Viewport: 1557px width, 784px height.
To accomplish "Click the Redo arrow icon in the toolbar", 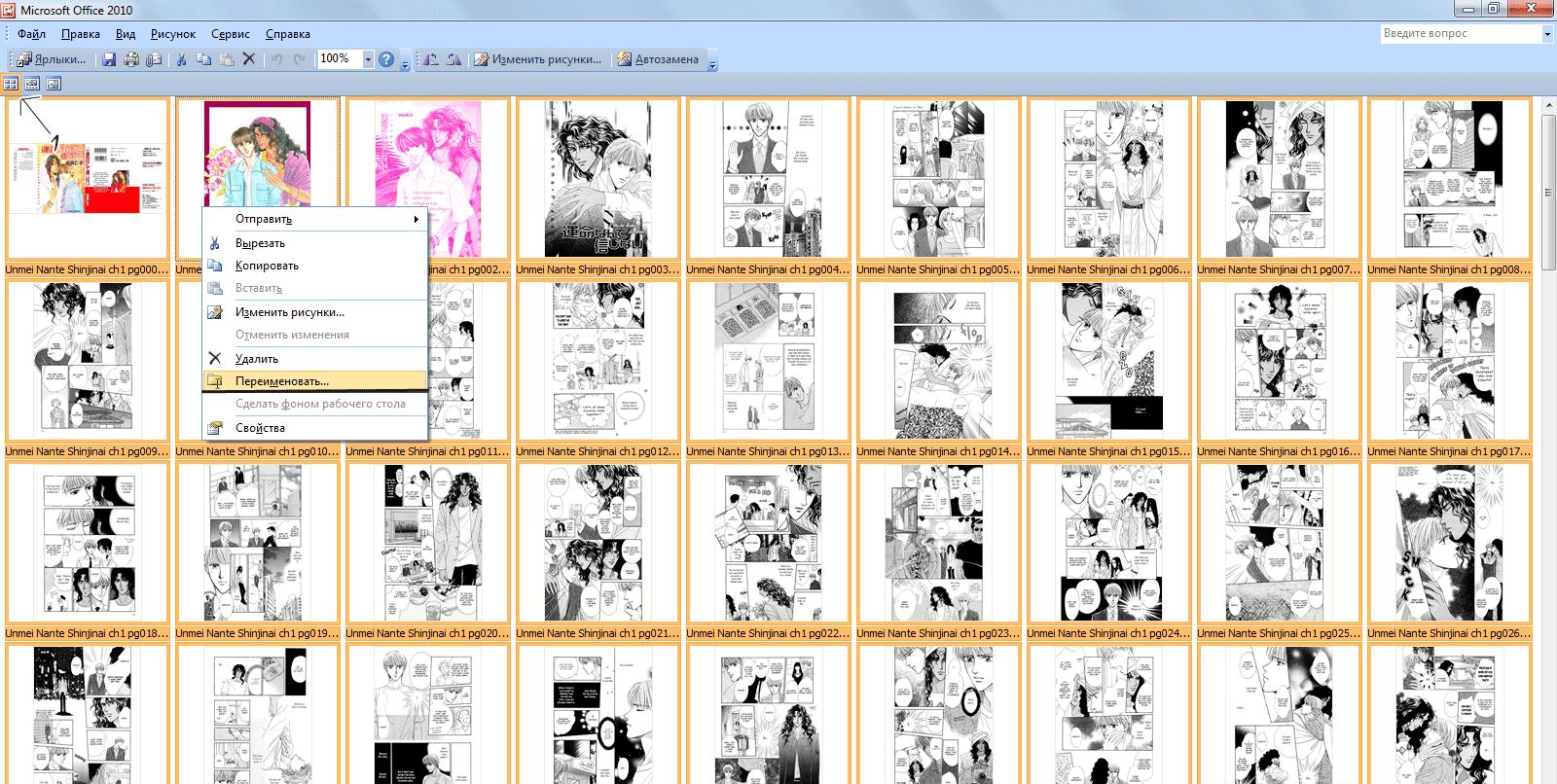I will (299, 59).
